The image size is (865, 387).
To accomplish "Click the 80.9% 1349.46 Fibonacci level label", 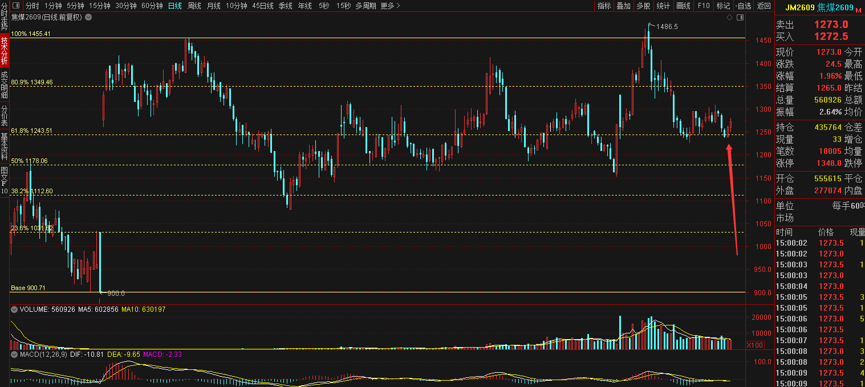I will (32, 82).
